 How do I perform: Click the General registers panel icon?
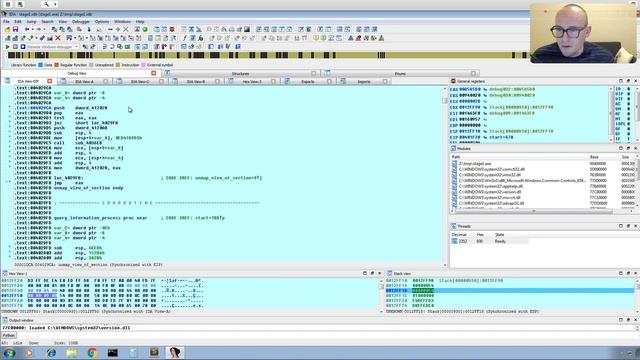tap(453, 81)
